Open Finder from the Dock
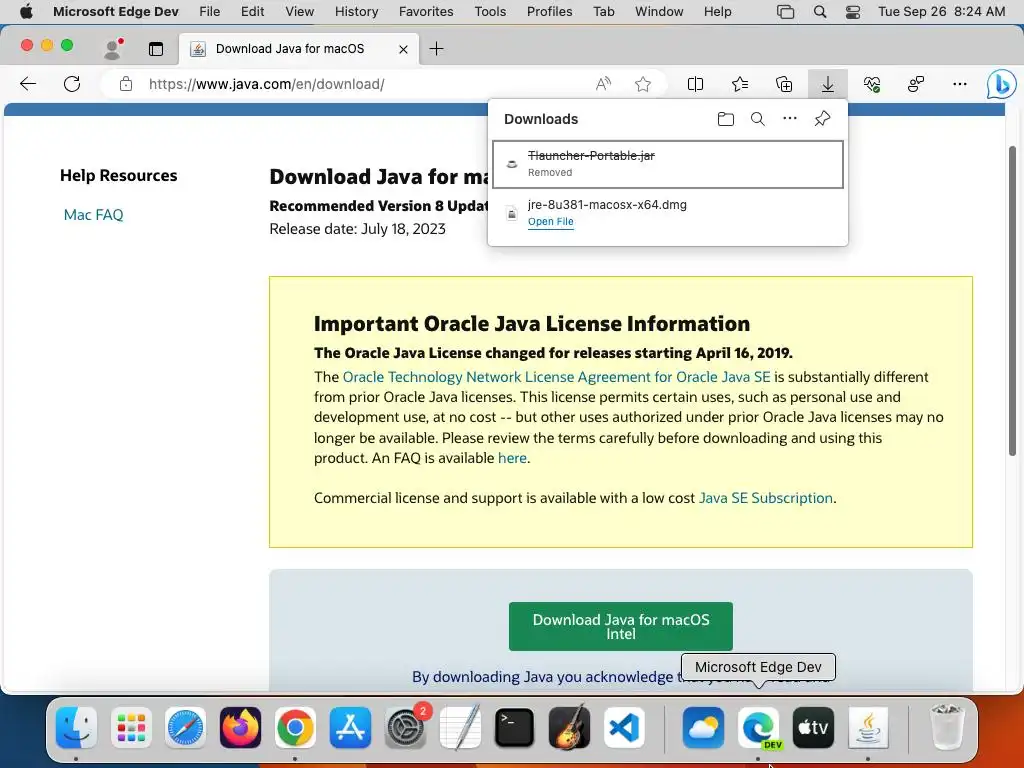Image resolution: width=1024 pixels, height=768 pixels. click(76, 727)
